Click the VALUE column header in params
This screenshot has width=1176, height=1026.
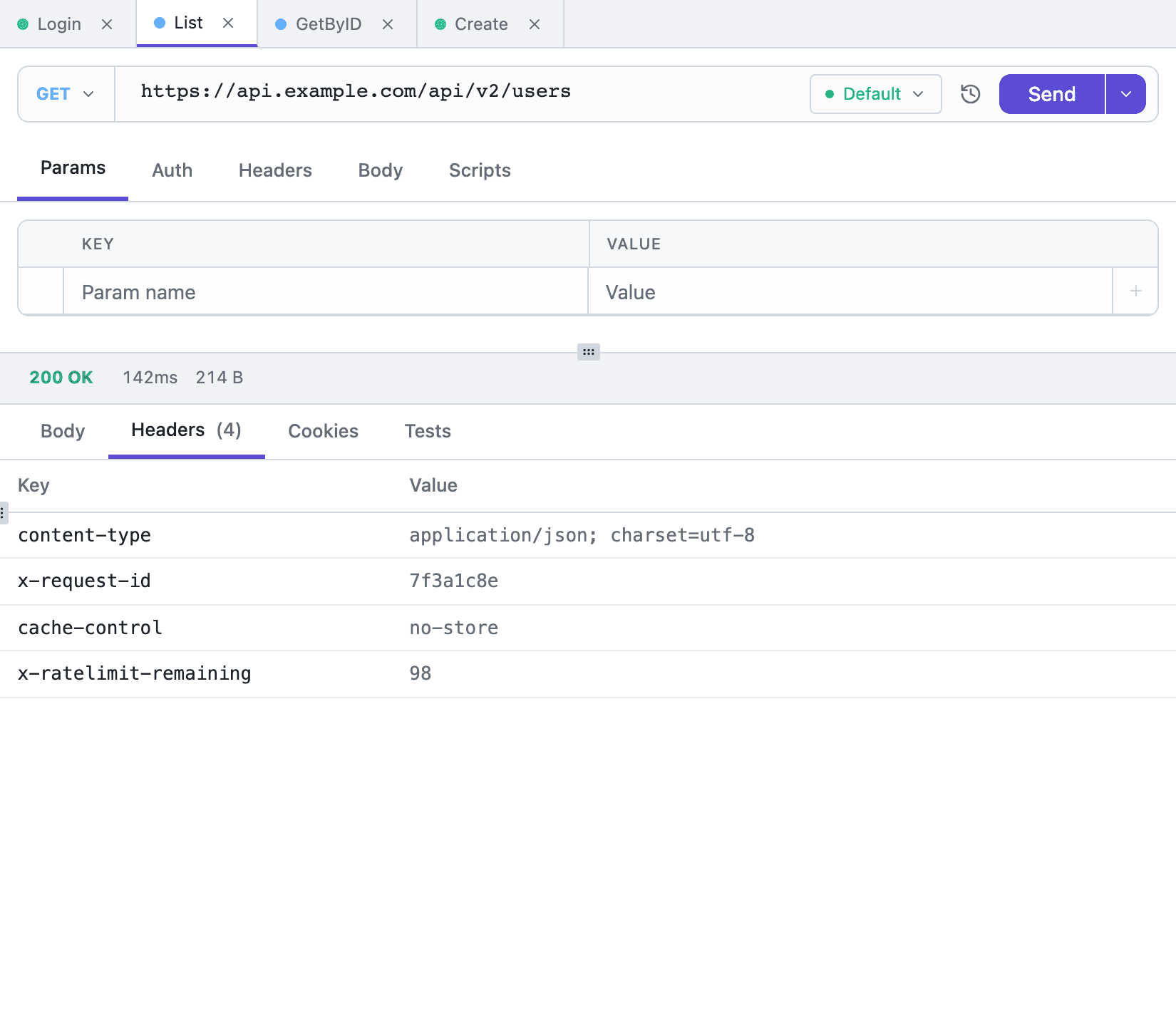[x=634, y=244]
